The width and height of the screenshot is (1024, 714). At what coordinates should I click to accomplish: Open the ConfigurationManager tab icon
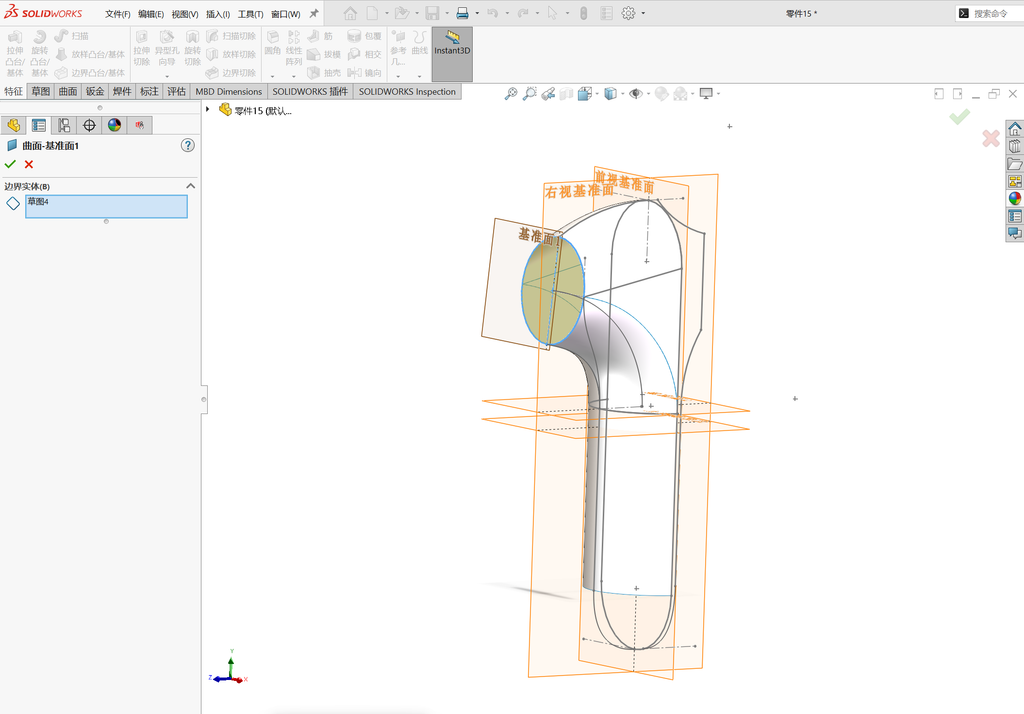coord(64,125)
